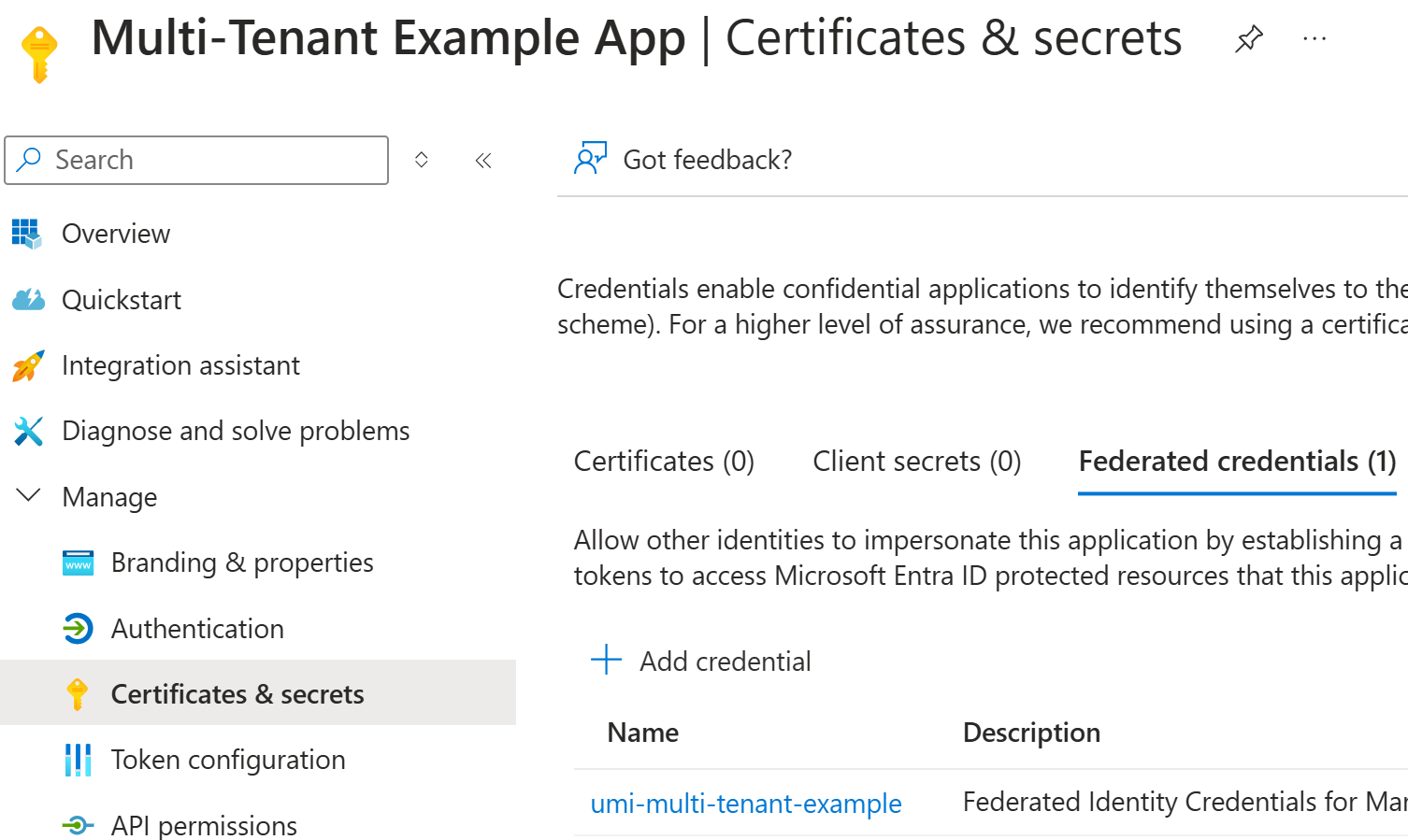Click the Token configuration bars icon
The height and width of the screenshot is (840, 1408).
(78, 760)
